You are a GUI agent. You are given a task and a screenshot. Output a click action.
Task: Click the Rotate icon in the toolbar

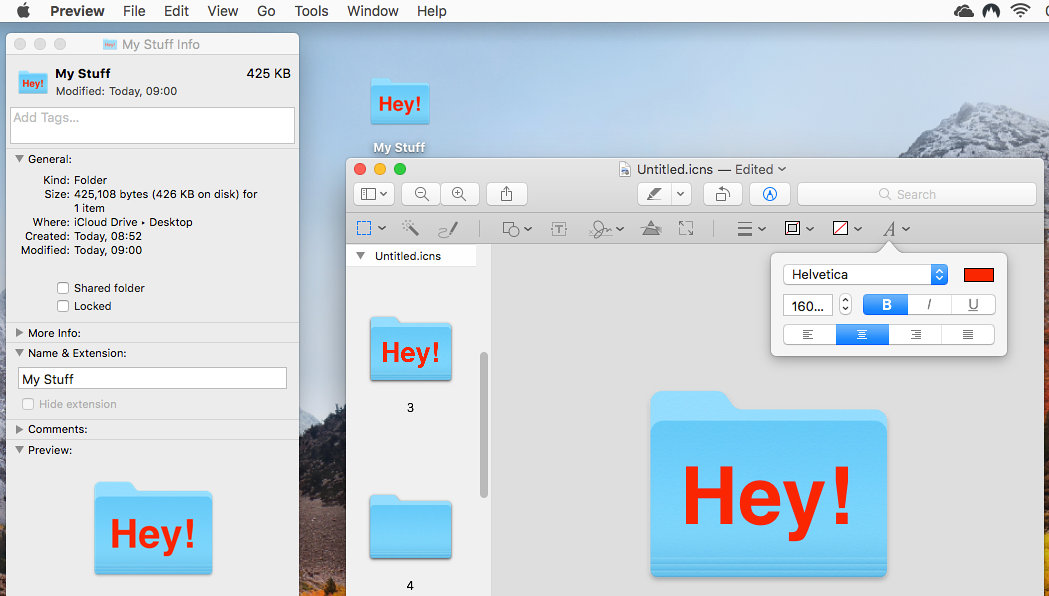(x=723, y=193)
